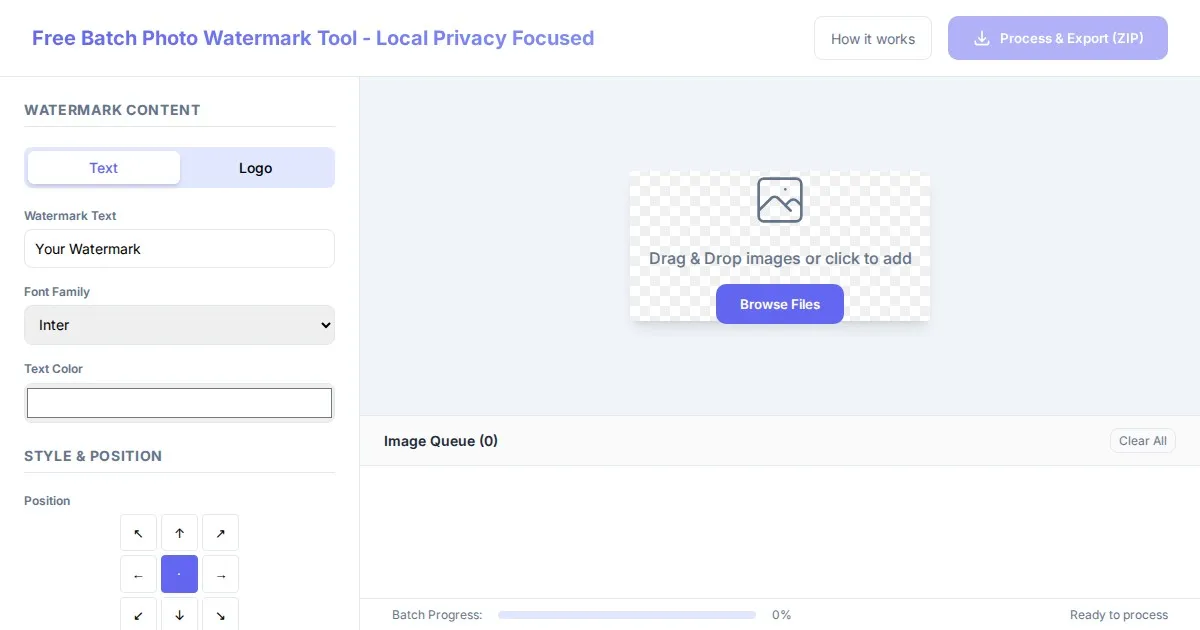Open the How it works guide
This screenshot has width=1200, height=630.
click(x=872, y=39)
